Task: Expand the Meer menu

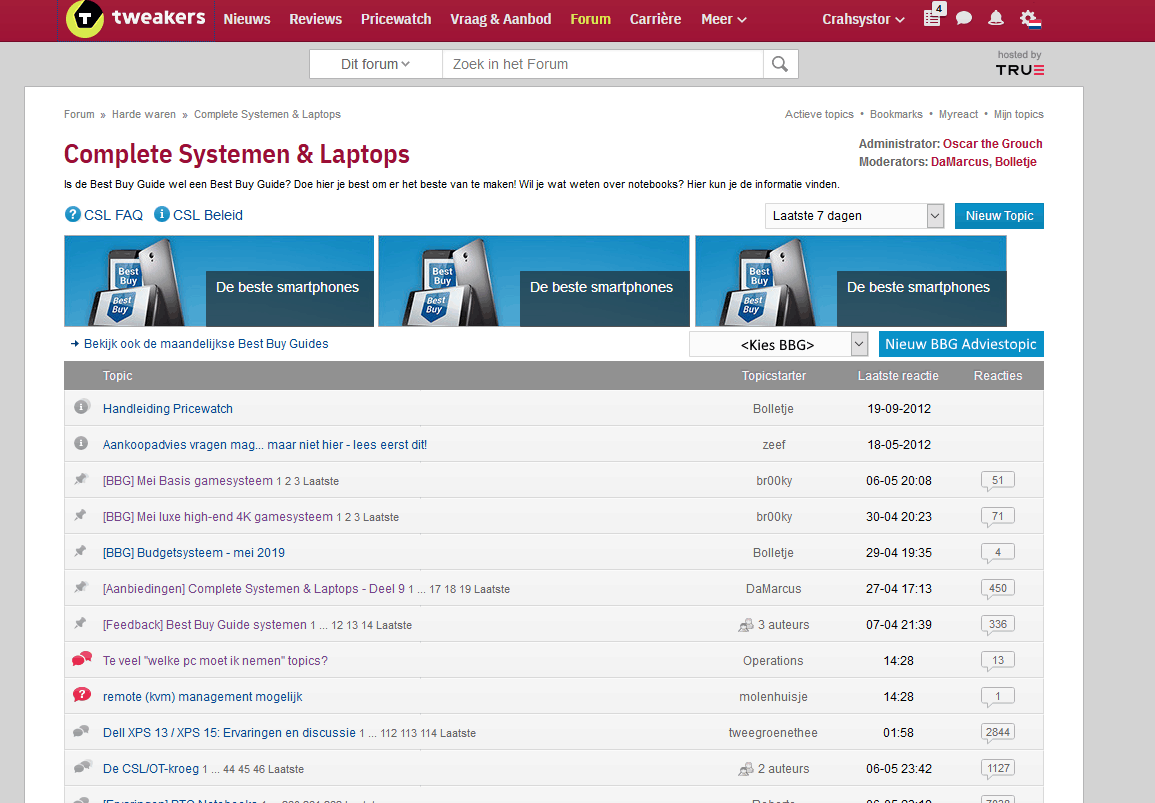Action: click(x=723, y=19)
